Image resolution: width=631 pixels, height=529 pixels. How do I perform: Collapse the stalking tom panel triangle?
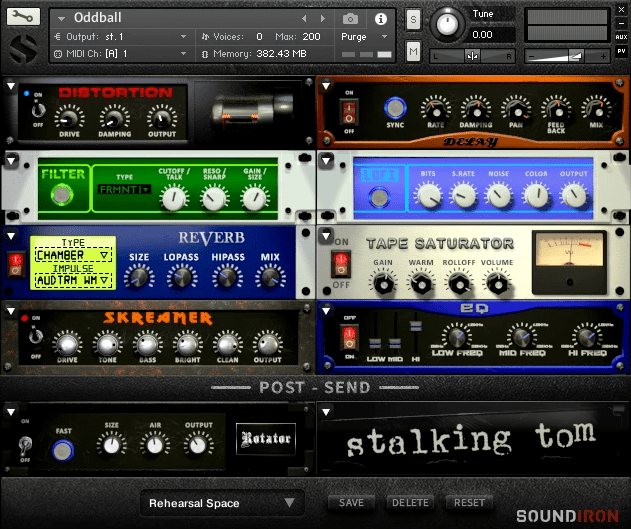click(326, 412)
